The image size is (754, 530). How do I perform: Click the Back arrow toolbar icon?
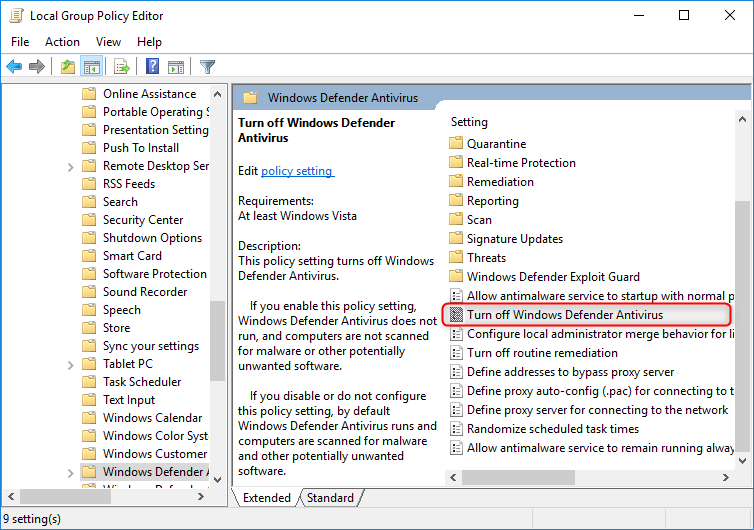pos(14,67)
